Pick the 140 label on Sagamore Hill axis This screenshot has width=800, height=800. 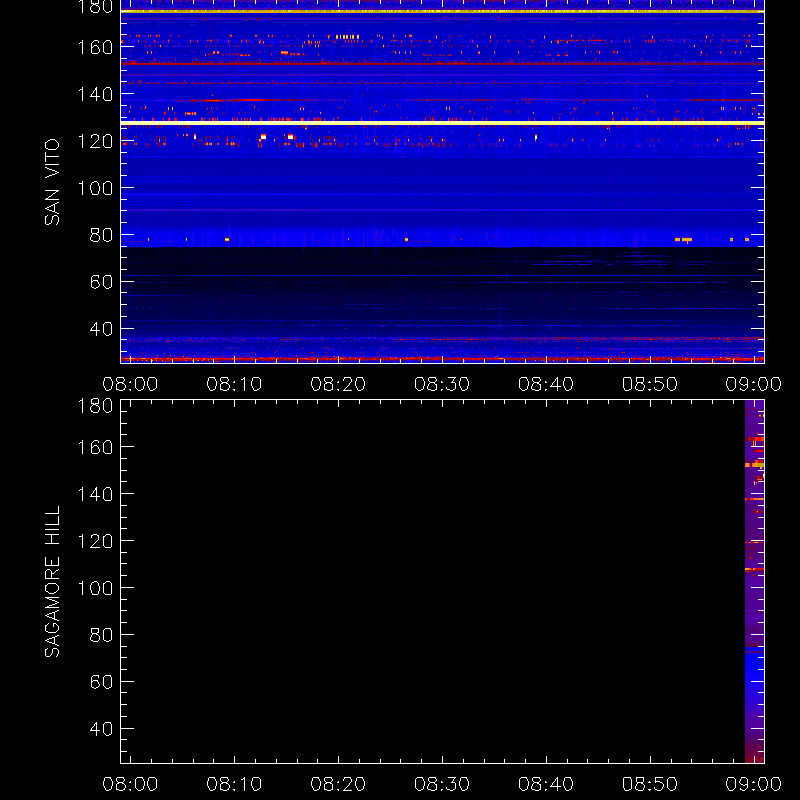pos(95,494)
